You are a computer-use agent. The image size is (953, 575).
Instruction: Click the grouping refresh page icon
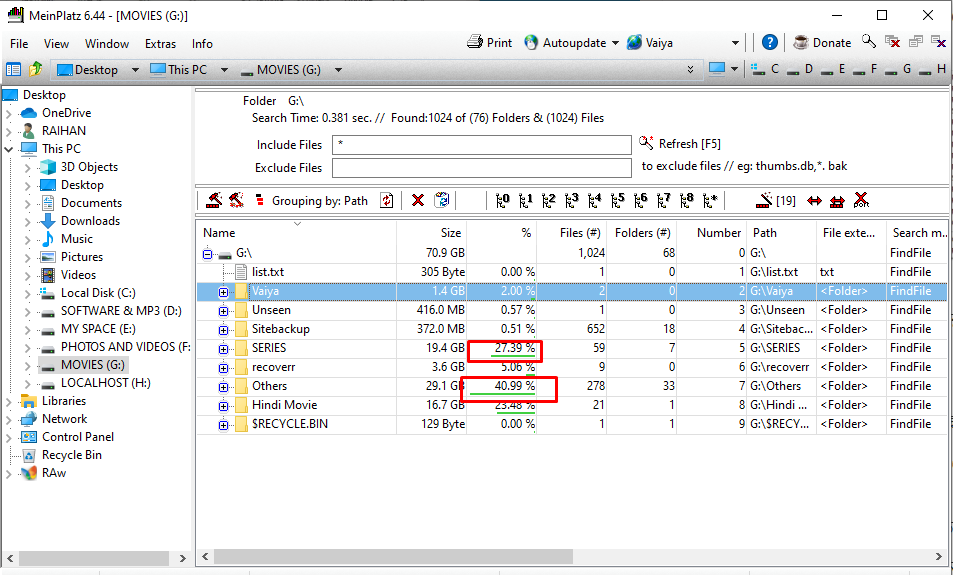click(x=387, y=200)
